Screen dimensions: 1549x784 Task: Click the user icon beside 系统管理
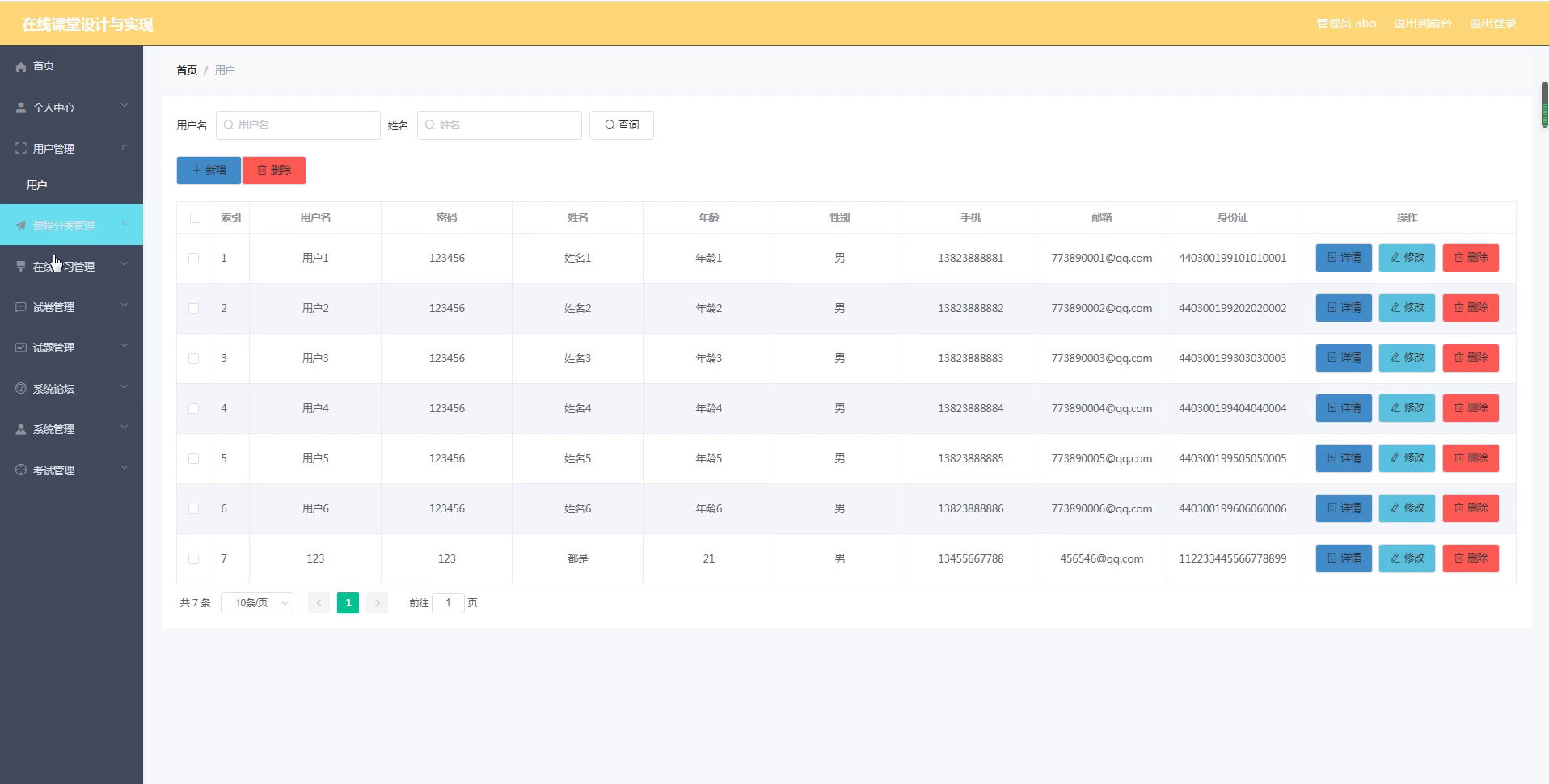pos(21,429)
